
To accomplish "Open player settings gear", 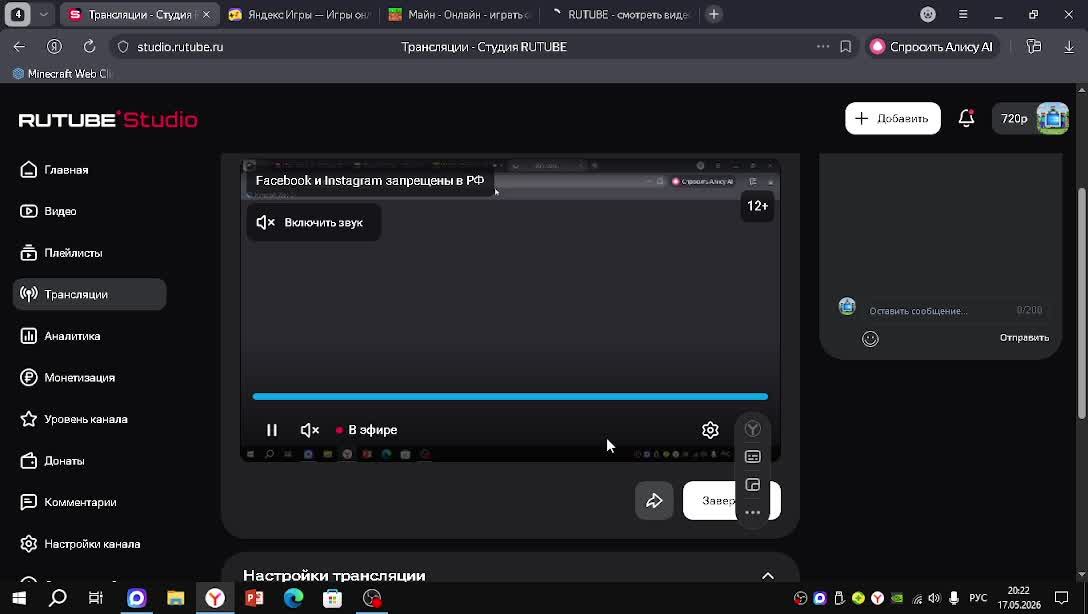I will (710, 430).
